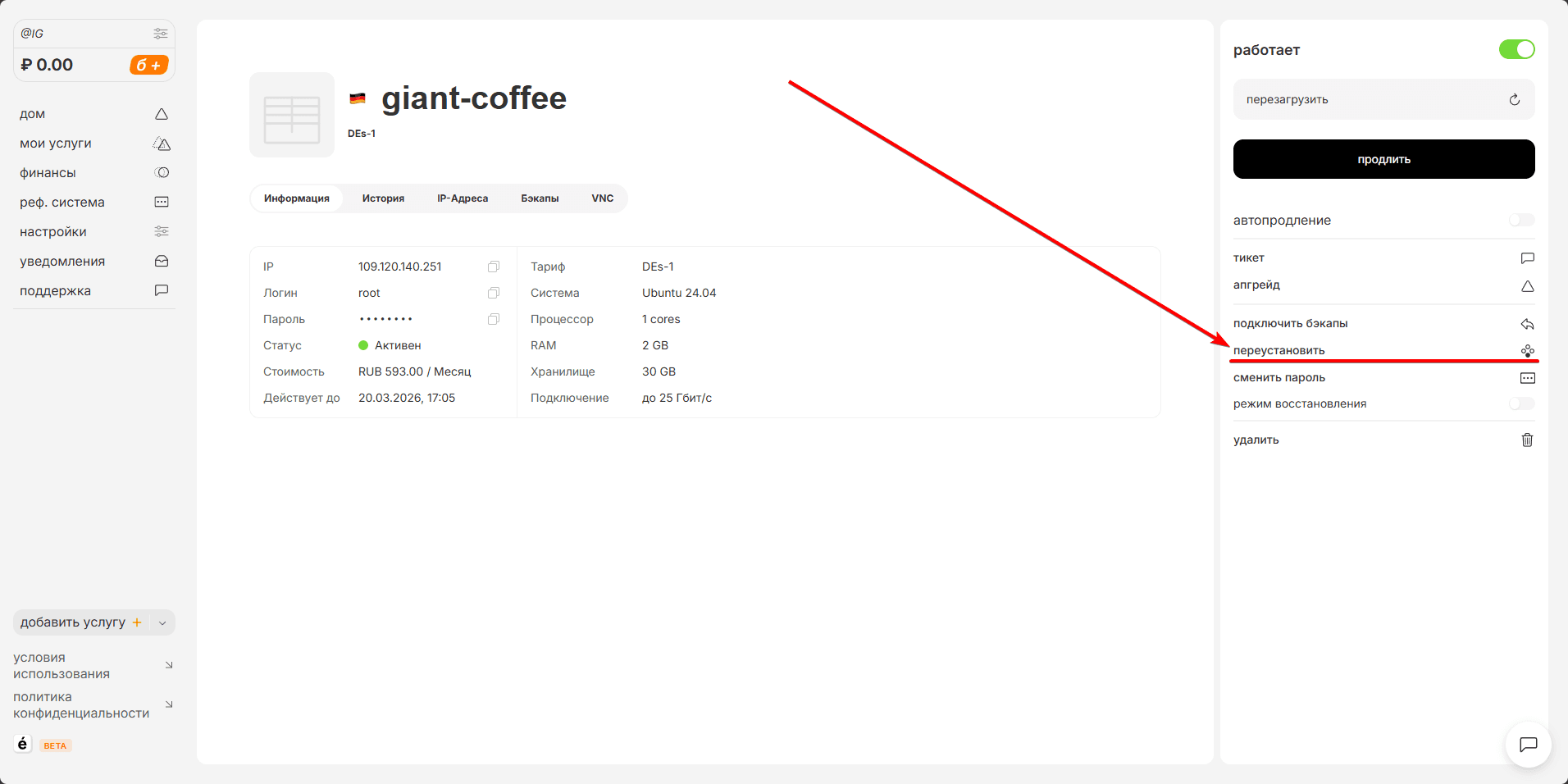1568x784 pixels.
Task: Copy the IP address 109.120.140.251
Action: (494, 267)
